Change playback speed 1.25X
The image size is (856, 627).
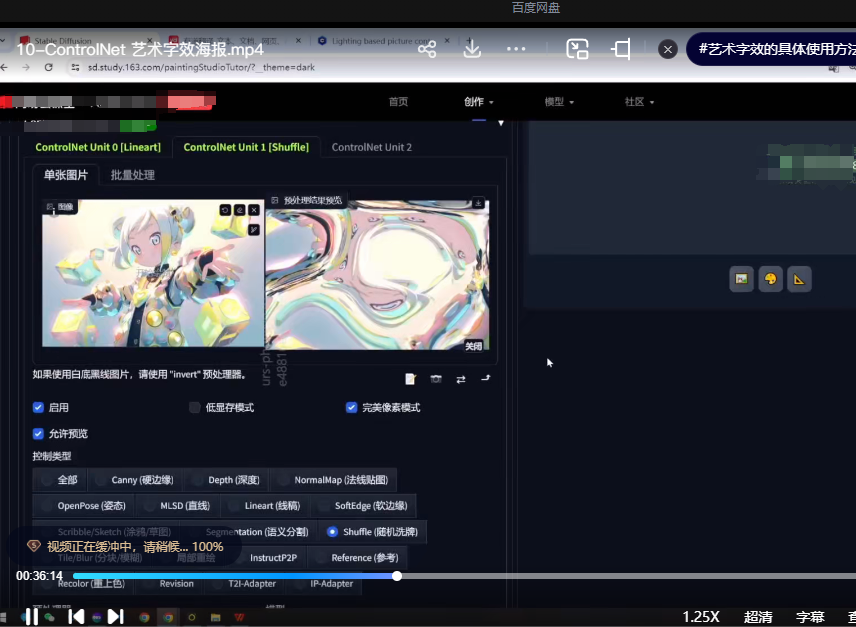[700, 617]
